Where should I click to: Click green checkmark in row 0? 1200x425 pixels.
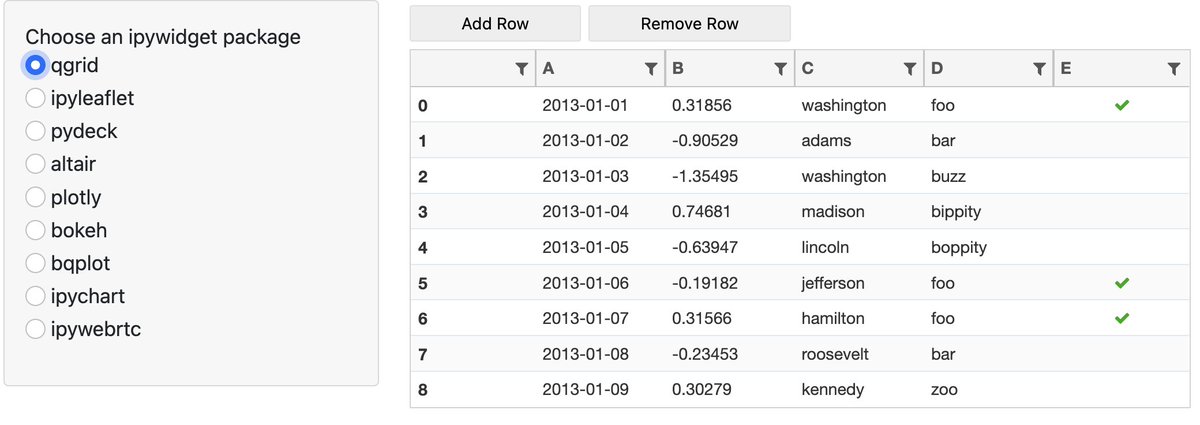[x=1122, y=105]
